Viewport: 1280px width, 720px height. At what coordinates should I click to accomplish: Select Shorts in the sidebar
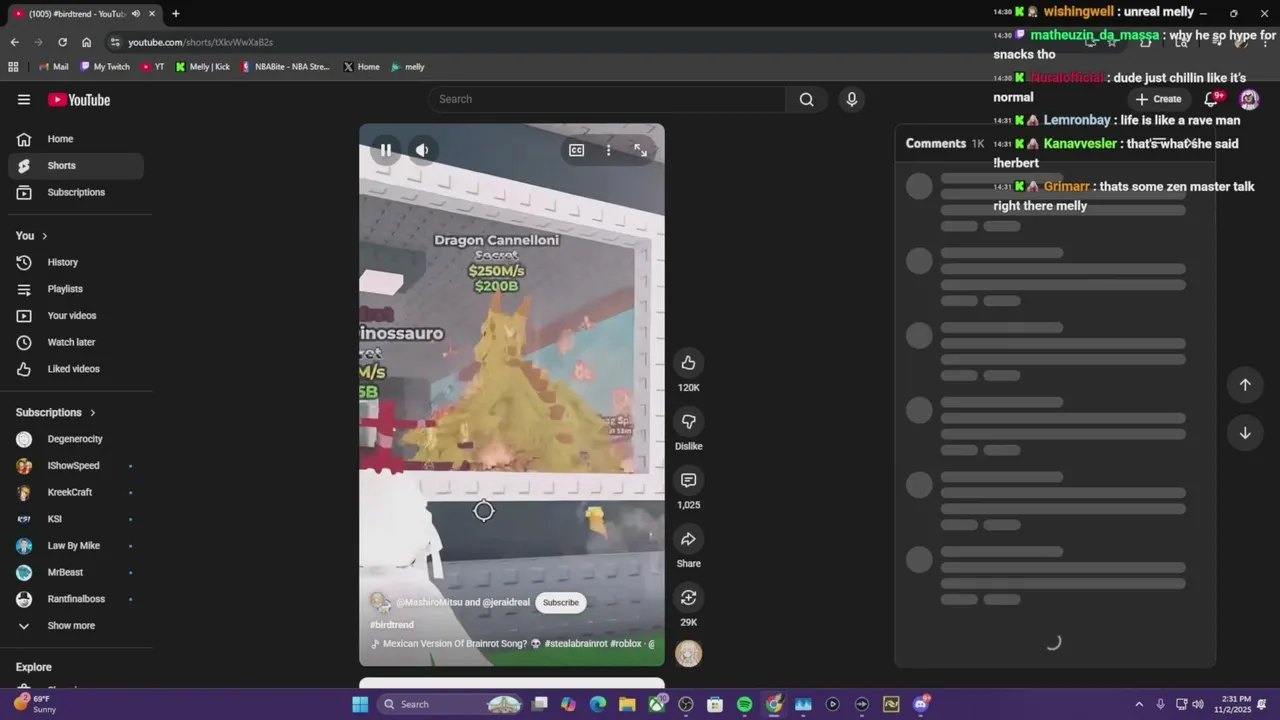[76, 166]
